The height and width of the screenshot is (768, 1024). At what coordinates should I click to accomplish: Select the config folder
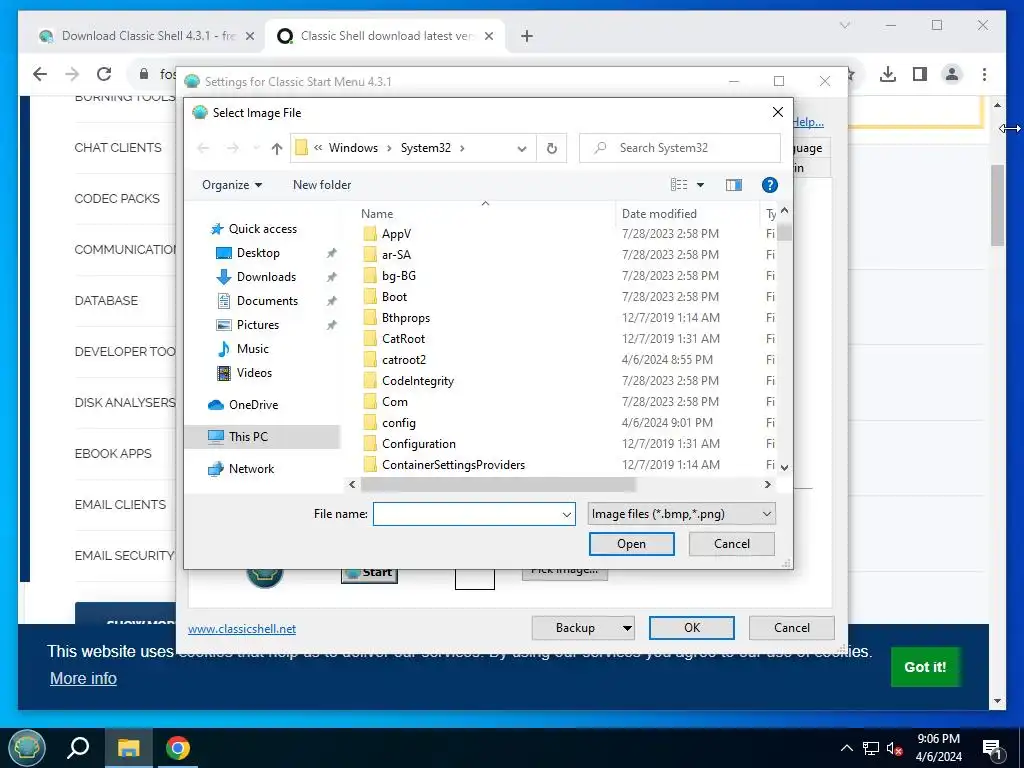click(x=398, y=423)
